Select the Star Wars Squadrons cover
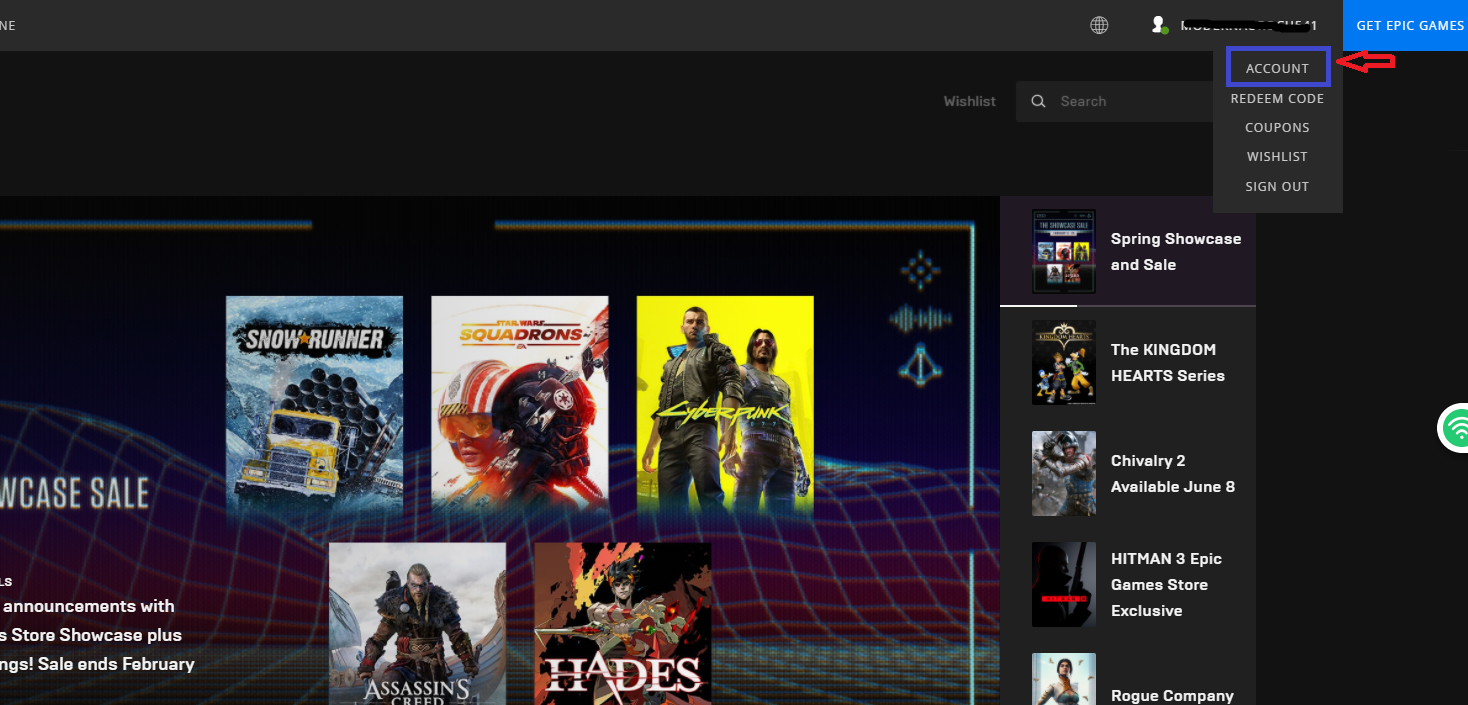The image size is (1468, 705). pyautogui.click(x=520, y=408)
